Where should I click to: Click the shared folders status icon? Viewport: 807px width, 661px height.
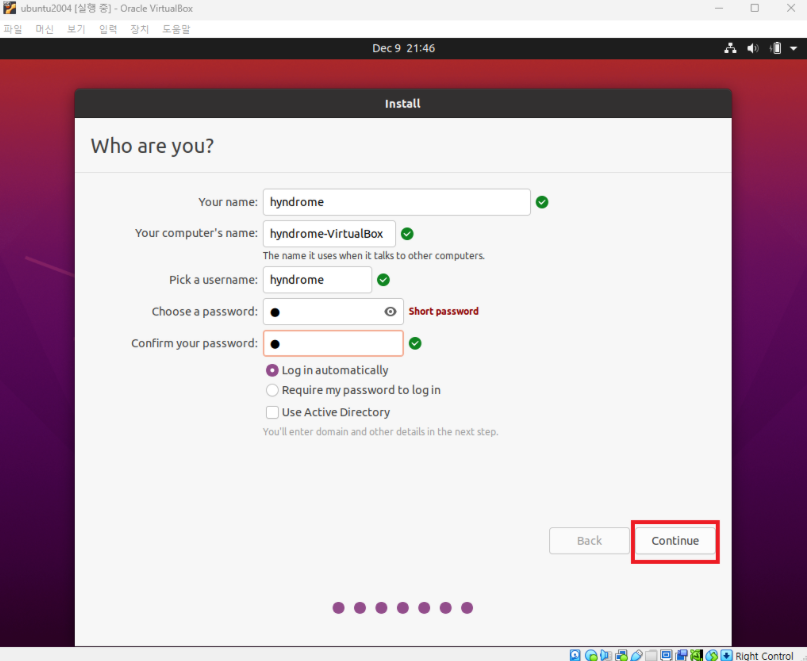[651, 655]
